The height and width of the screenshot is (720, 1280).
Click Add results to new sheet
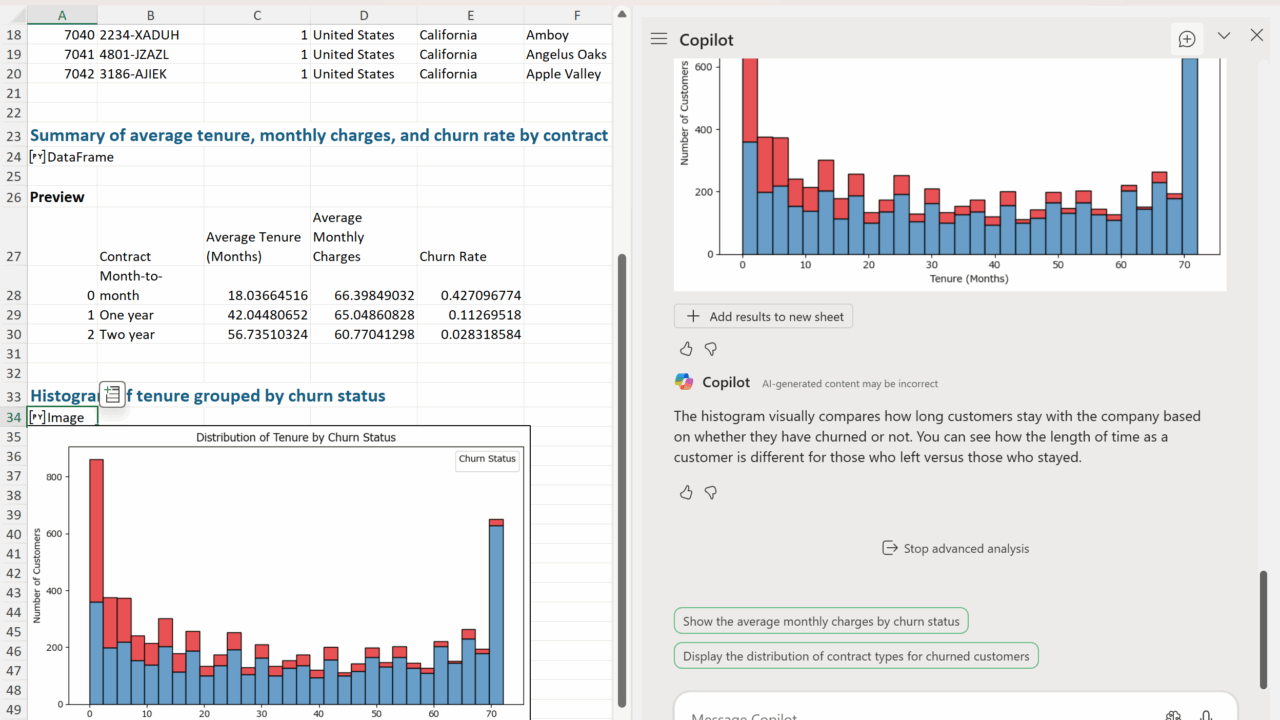point(764,317)
